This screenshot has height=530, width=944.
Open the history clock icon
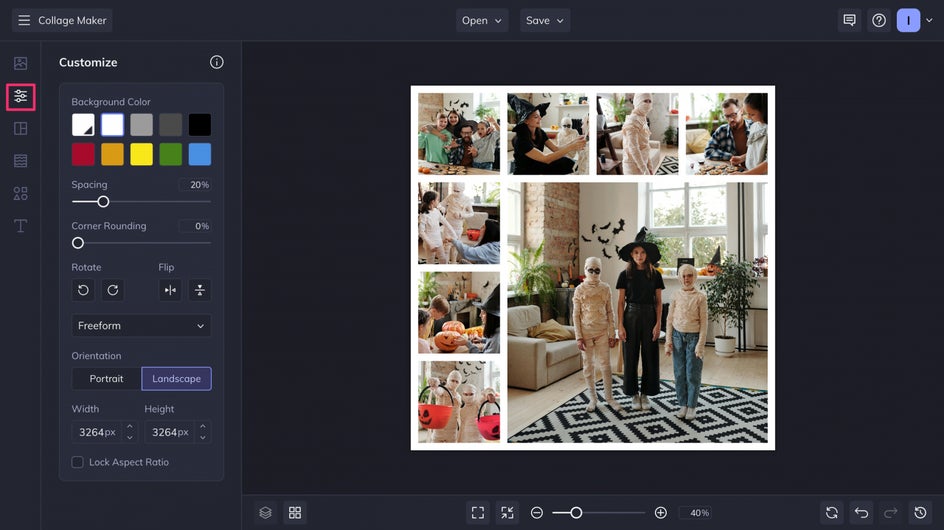pos(921,513)
